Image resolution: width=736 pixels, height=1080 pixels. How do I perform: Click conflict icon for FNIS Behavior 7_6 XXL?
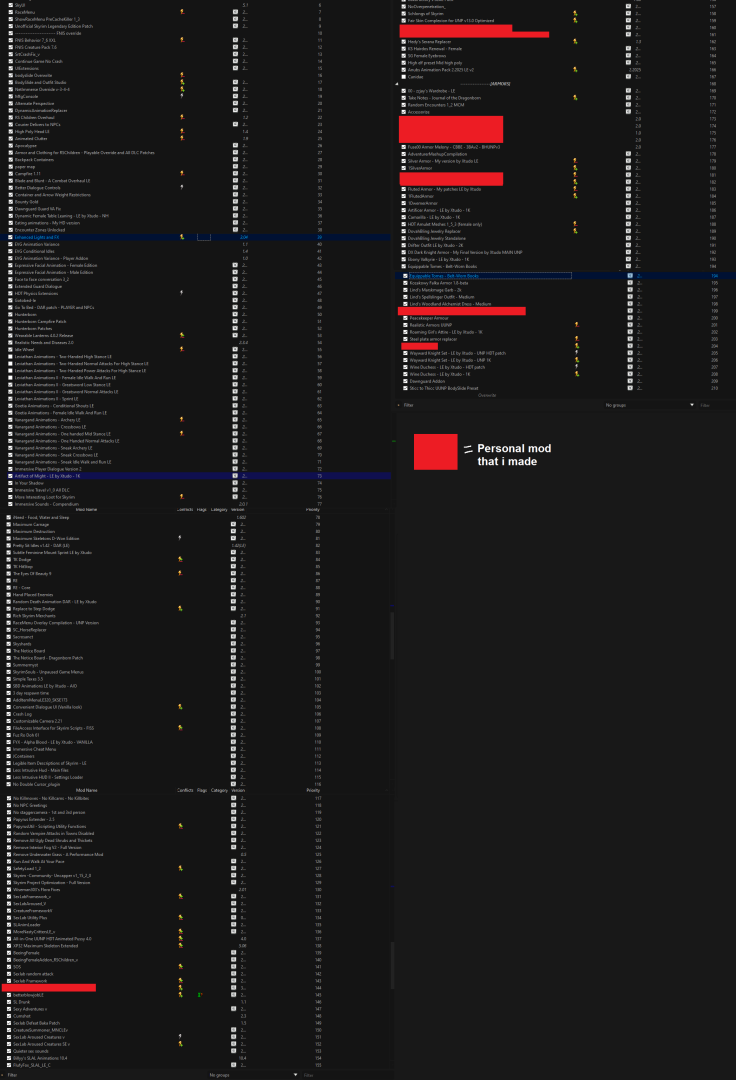point(182,40)
